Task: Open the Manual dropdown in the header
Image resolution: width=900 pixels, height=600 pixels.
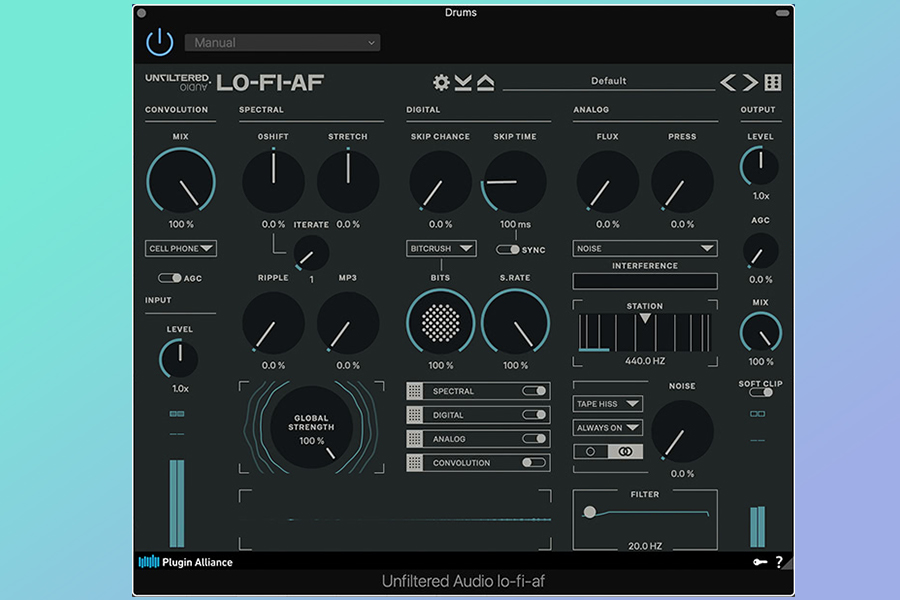Action: (x=282, y=43)
